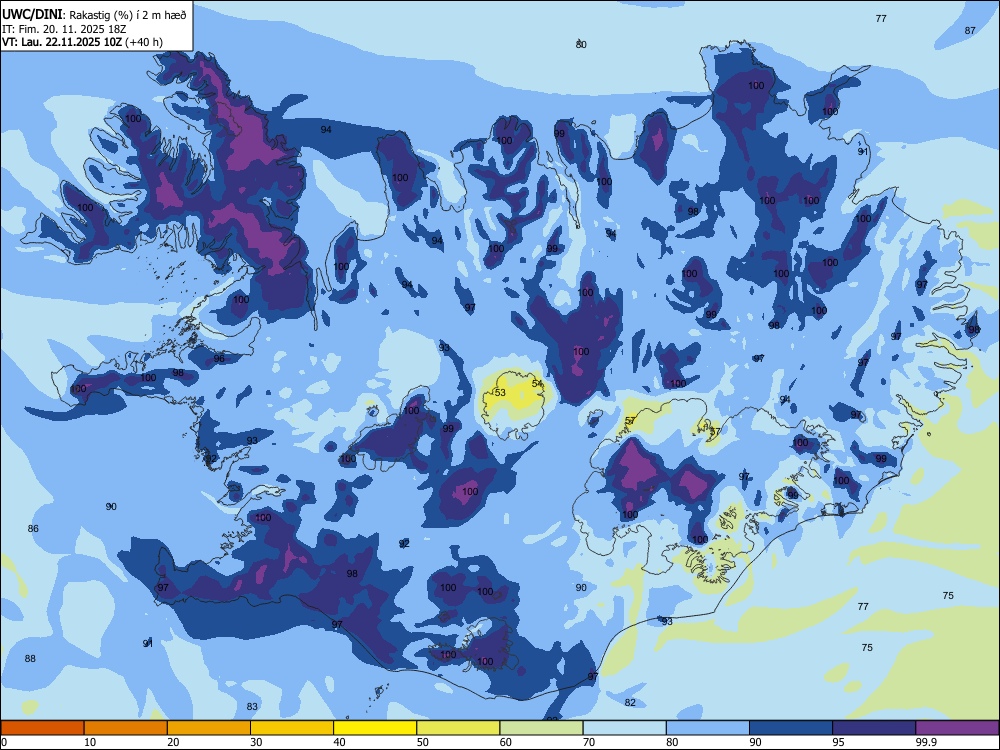This screenshot has width=1000, height=750.
Task: Click the dark orange 0–10 legend swatch
Action: [42, 728]
